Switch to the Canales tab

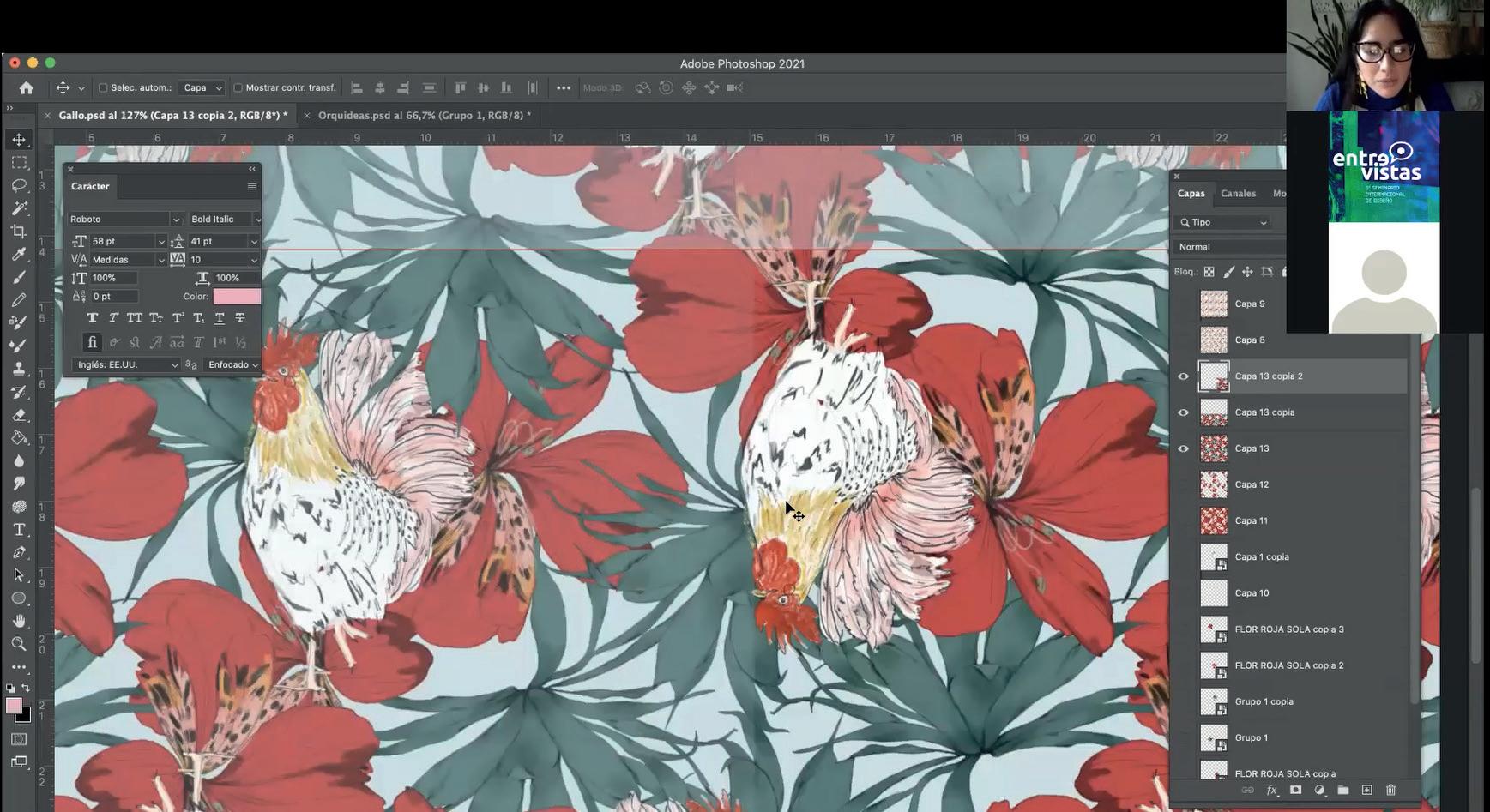(1238, 194)
